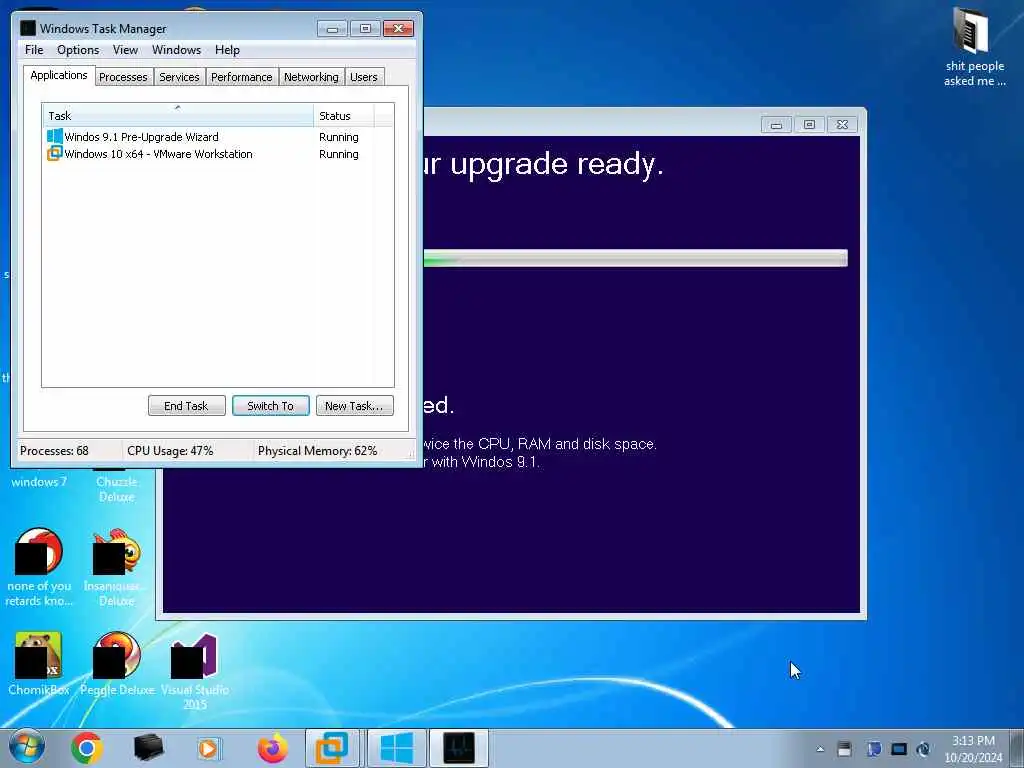This screenshot has width=1024, height=768.
Task: Open the 'shit people asked me' folder icon
Action: coord(974,47)
